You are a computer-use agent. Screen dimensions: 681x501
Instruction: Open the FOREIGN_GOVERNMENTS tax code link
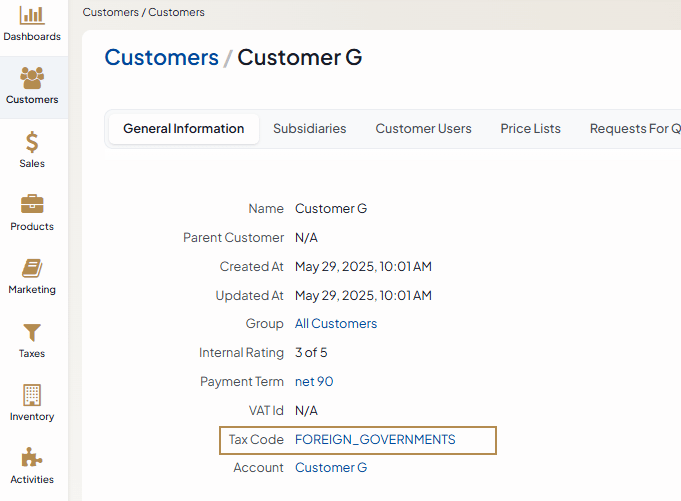point(375,440)
